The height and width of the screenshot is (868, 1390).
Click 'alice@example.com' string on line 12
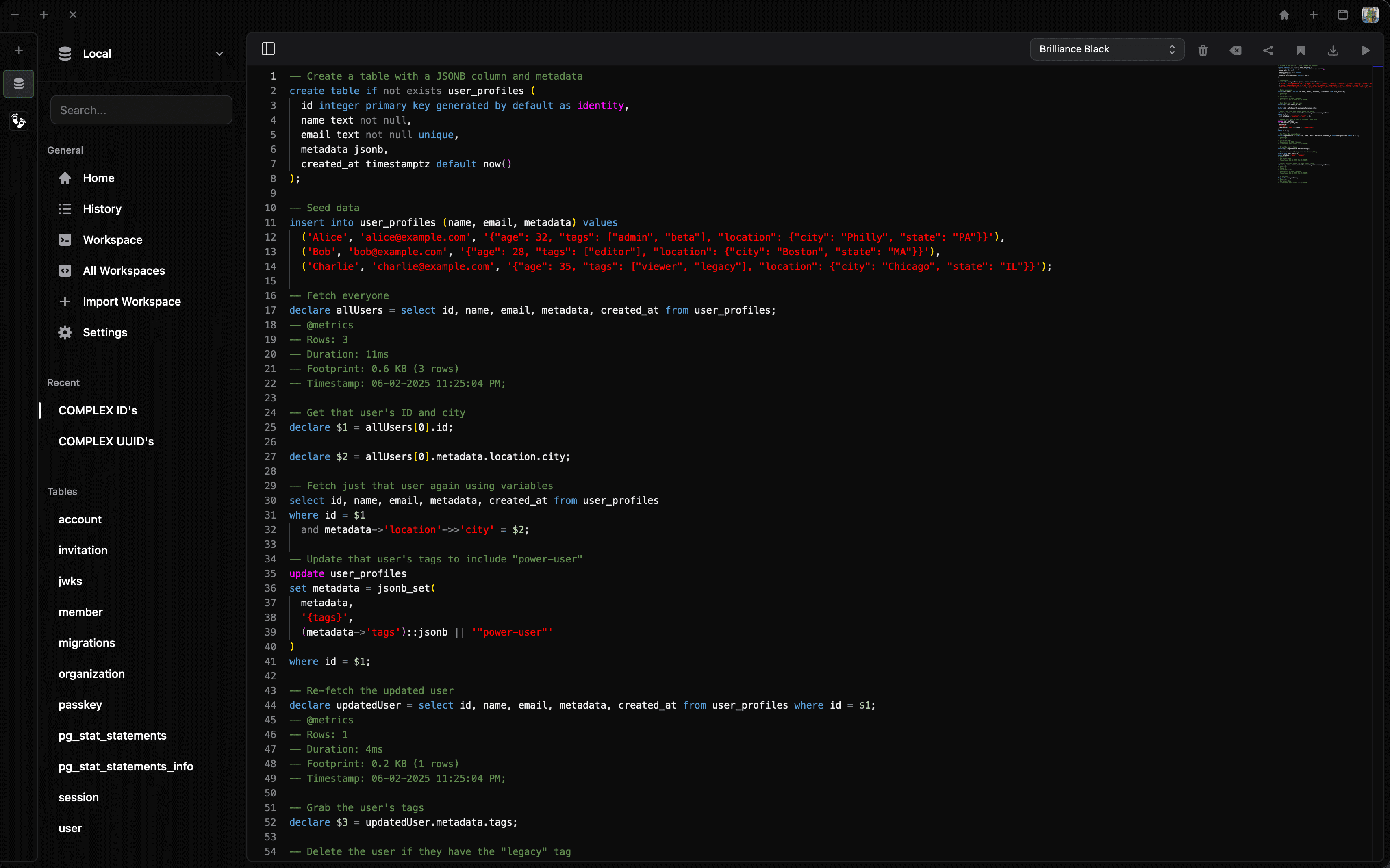point(415,237)
